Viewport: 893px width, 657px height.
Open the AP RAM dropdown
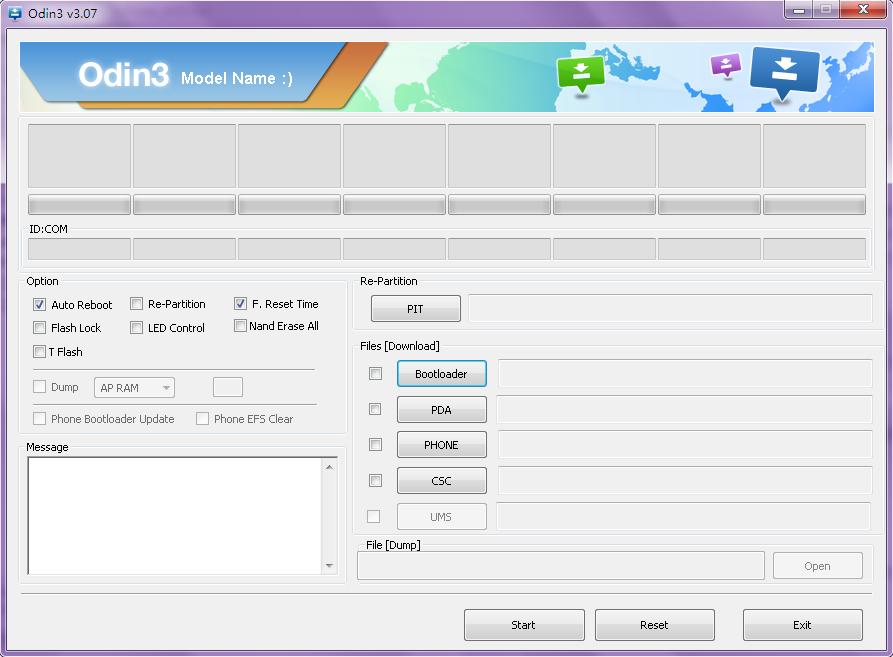point(134,388)
